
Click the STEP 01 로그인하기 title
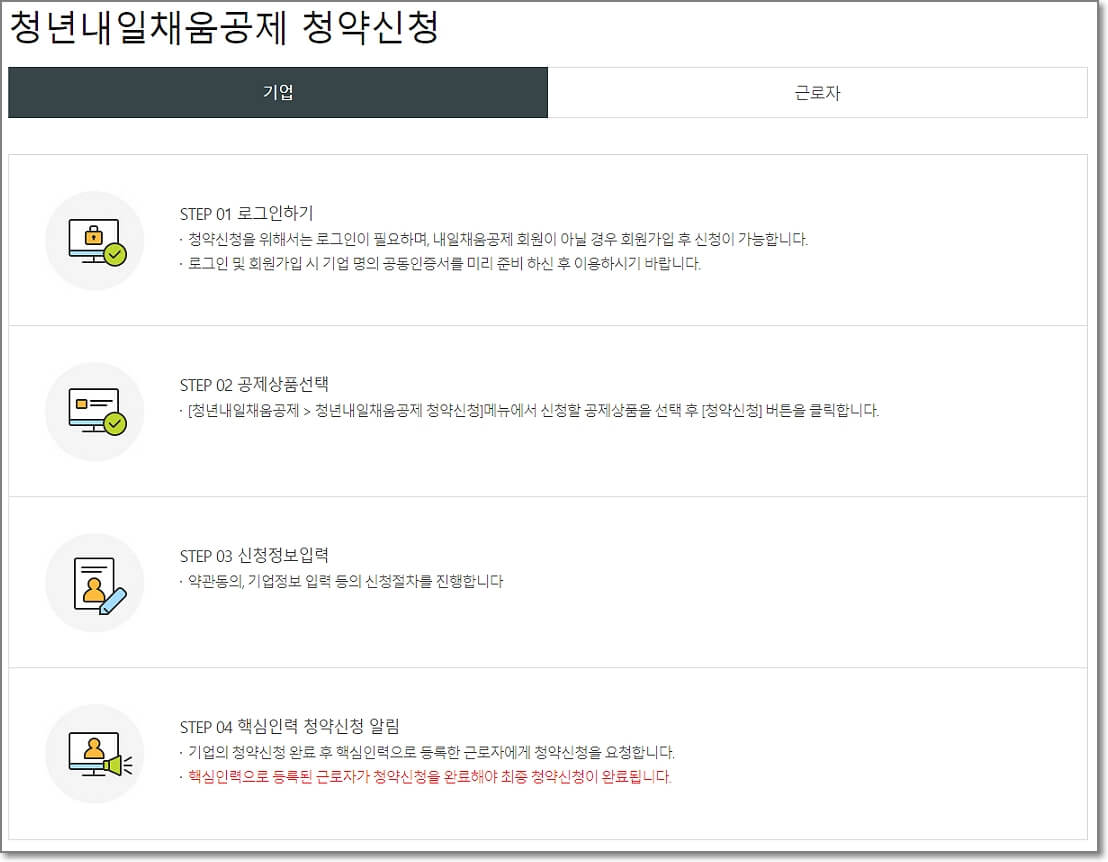click(247, 213)
